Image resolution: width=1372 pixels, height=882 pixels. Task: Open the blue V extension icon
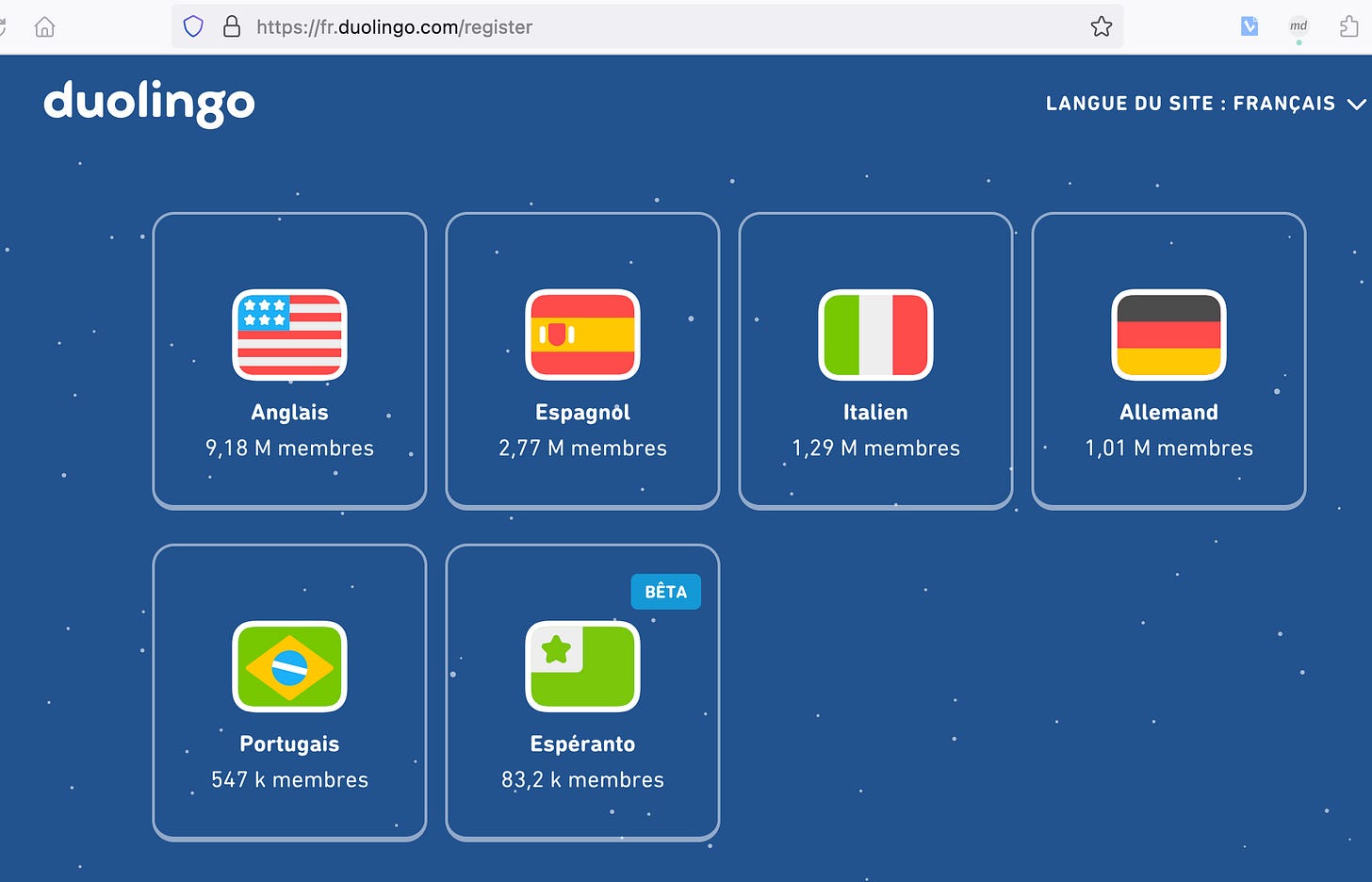pyautogui.click(x=1249, y=26)
